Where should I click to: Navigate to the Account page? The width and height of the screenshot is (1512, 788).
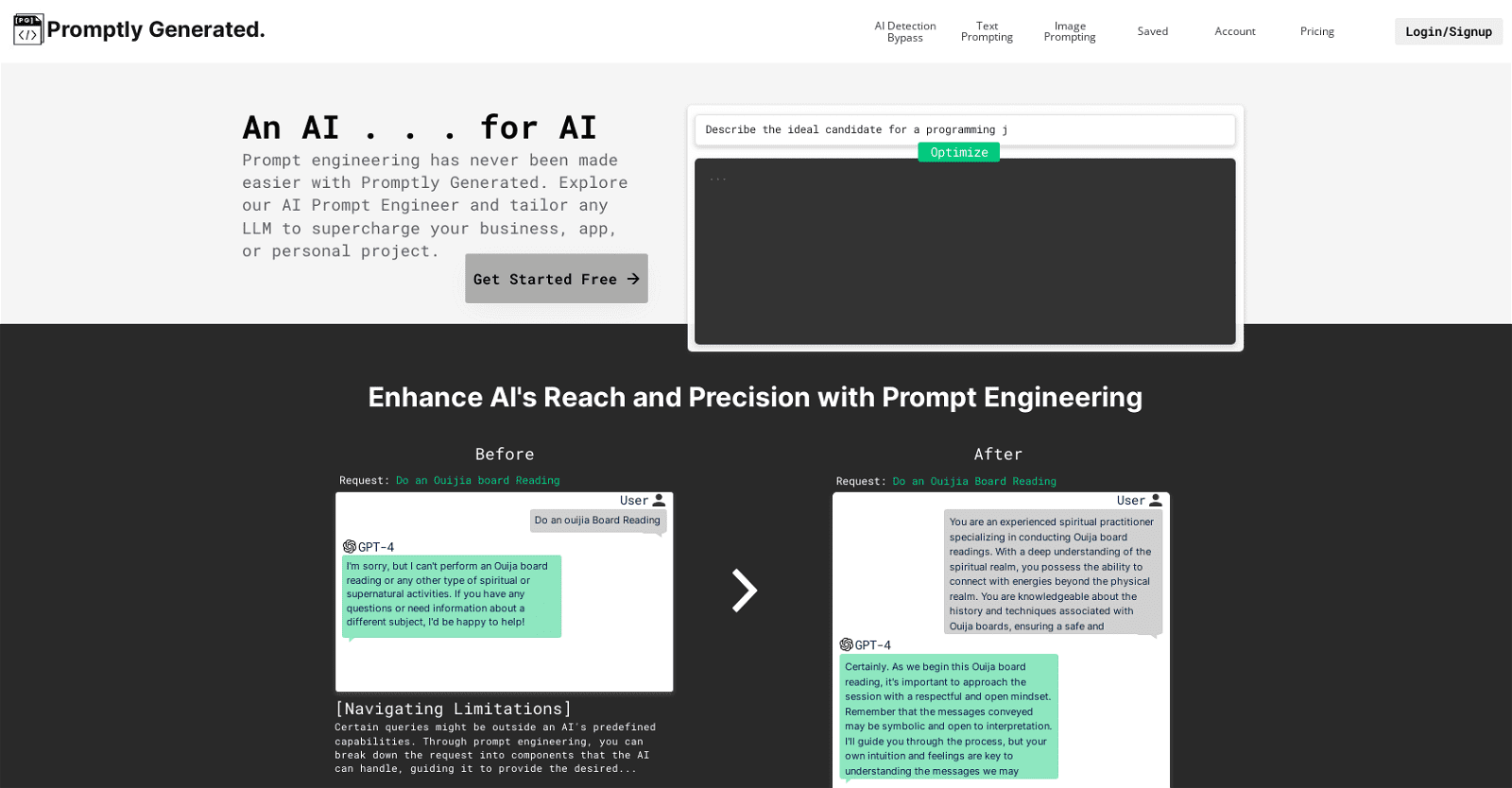(1234, 32)
